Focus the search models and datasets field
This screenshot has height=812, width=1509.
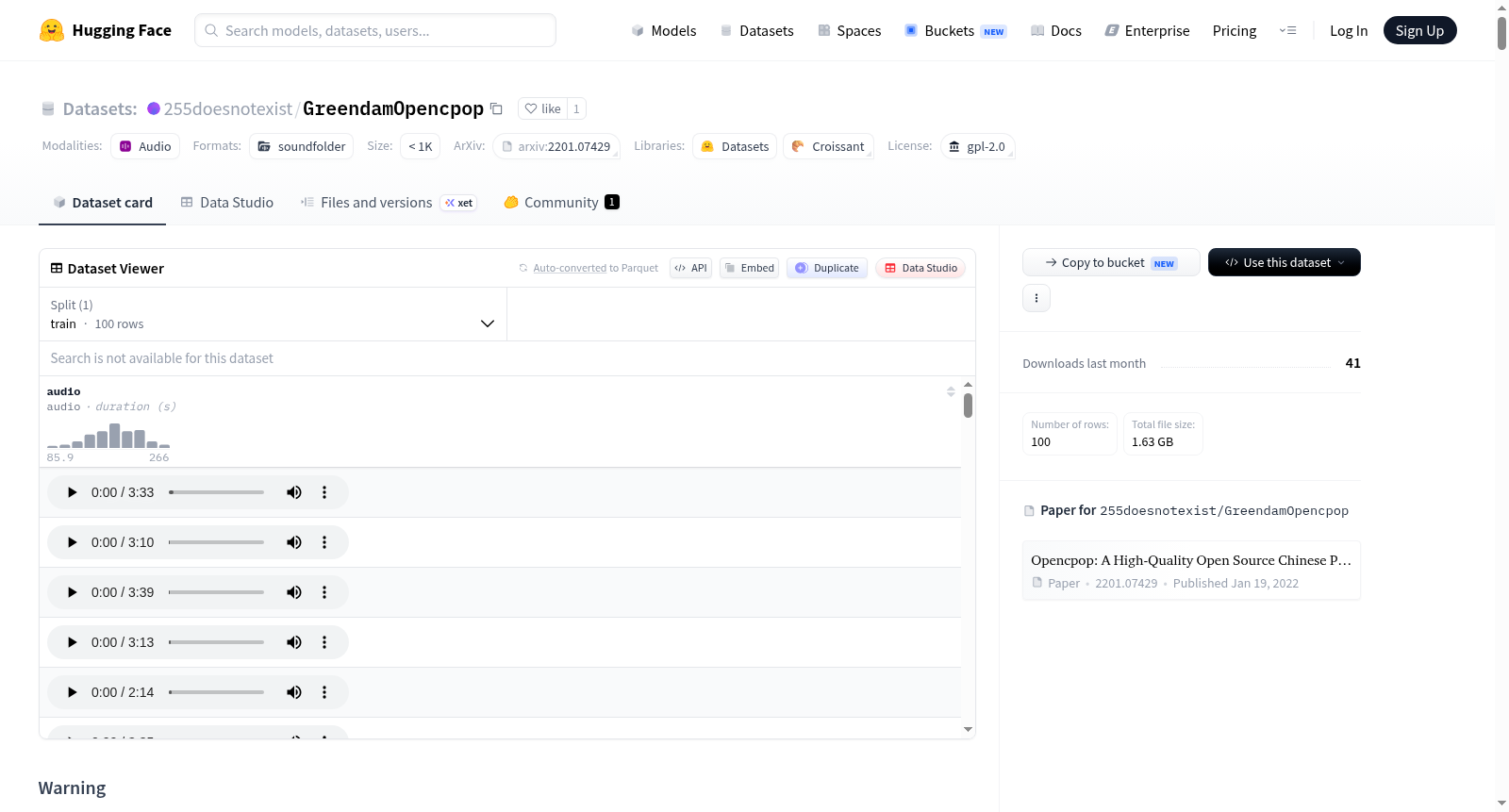(375, 30)
